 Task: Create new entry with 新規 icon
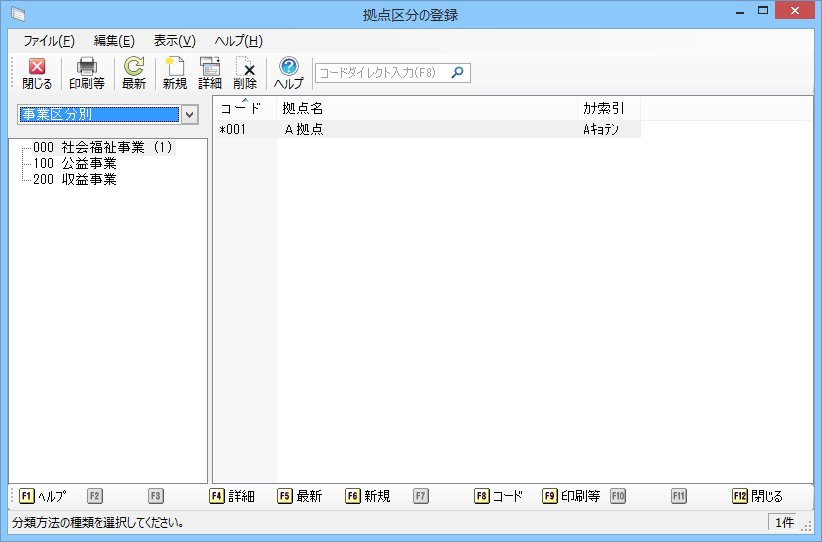tap(174, 73)
